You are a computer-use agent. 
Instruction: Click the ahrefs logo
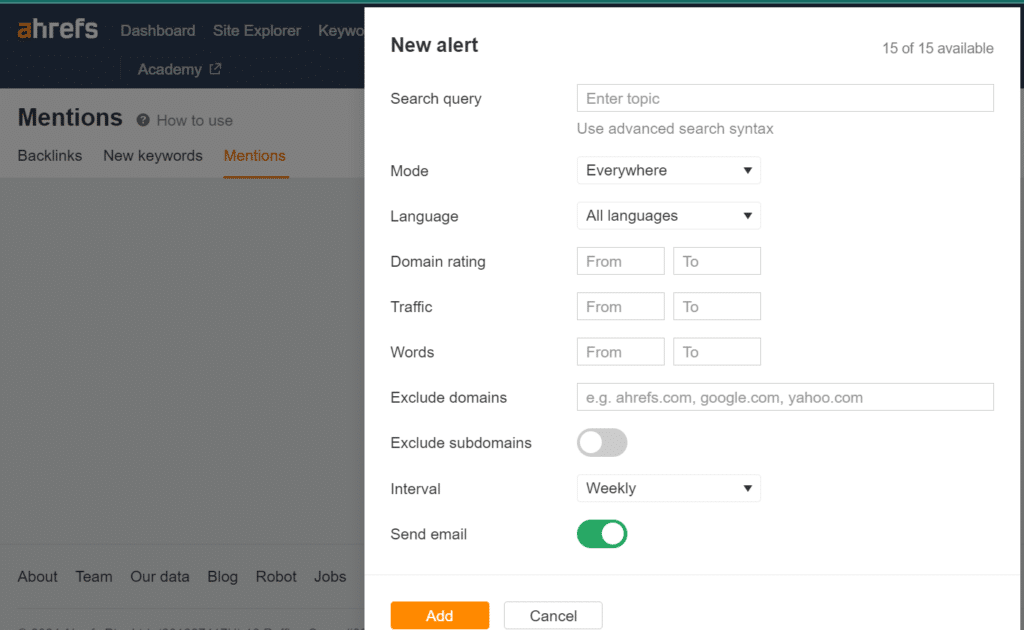pos(57,29)
